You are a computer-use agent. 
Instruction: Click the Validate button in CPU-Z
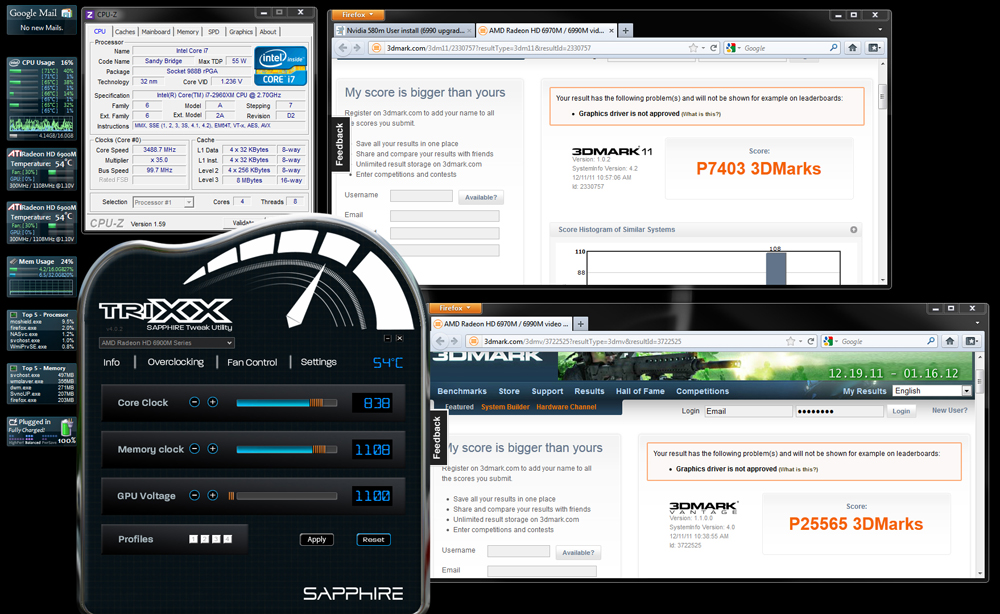(x=243, y=223)
